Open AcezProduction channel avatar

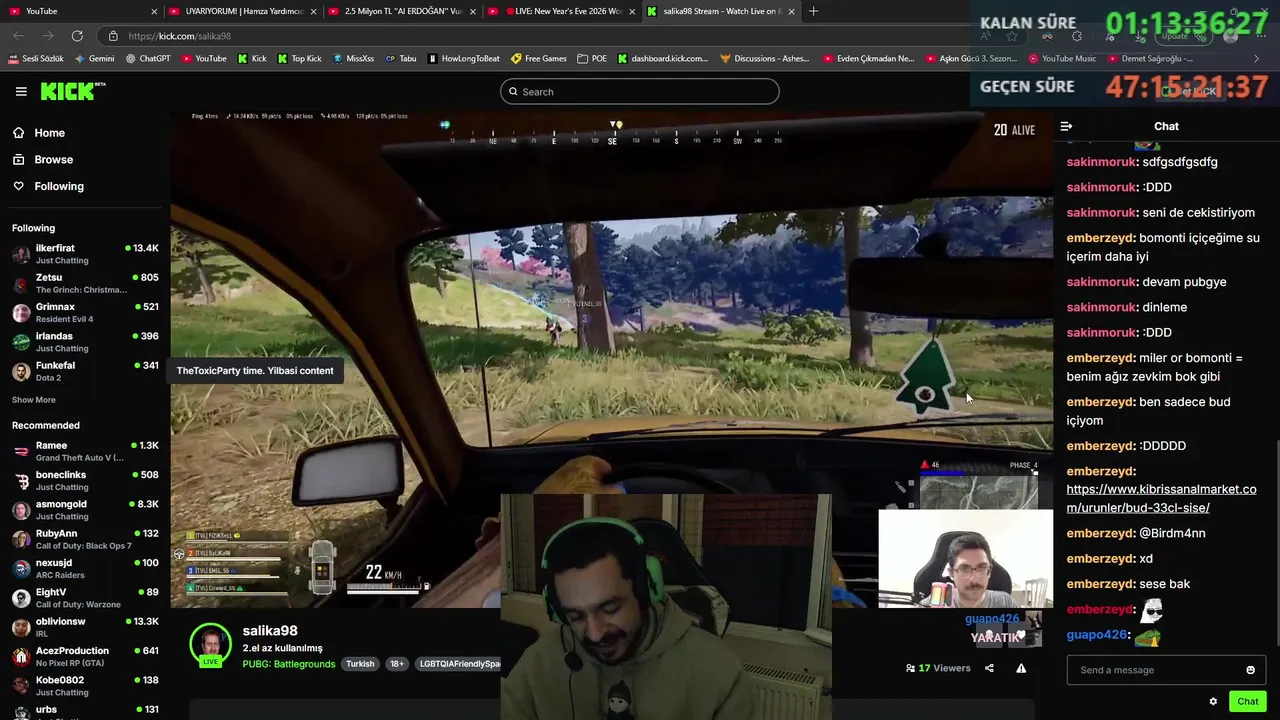pyautogui.click(x=21, y=657)
